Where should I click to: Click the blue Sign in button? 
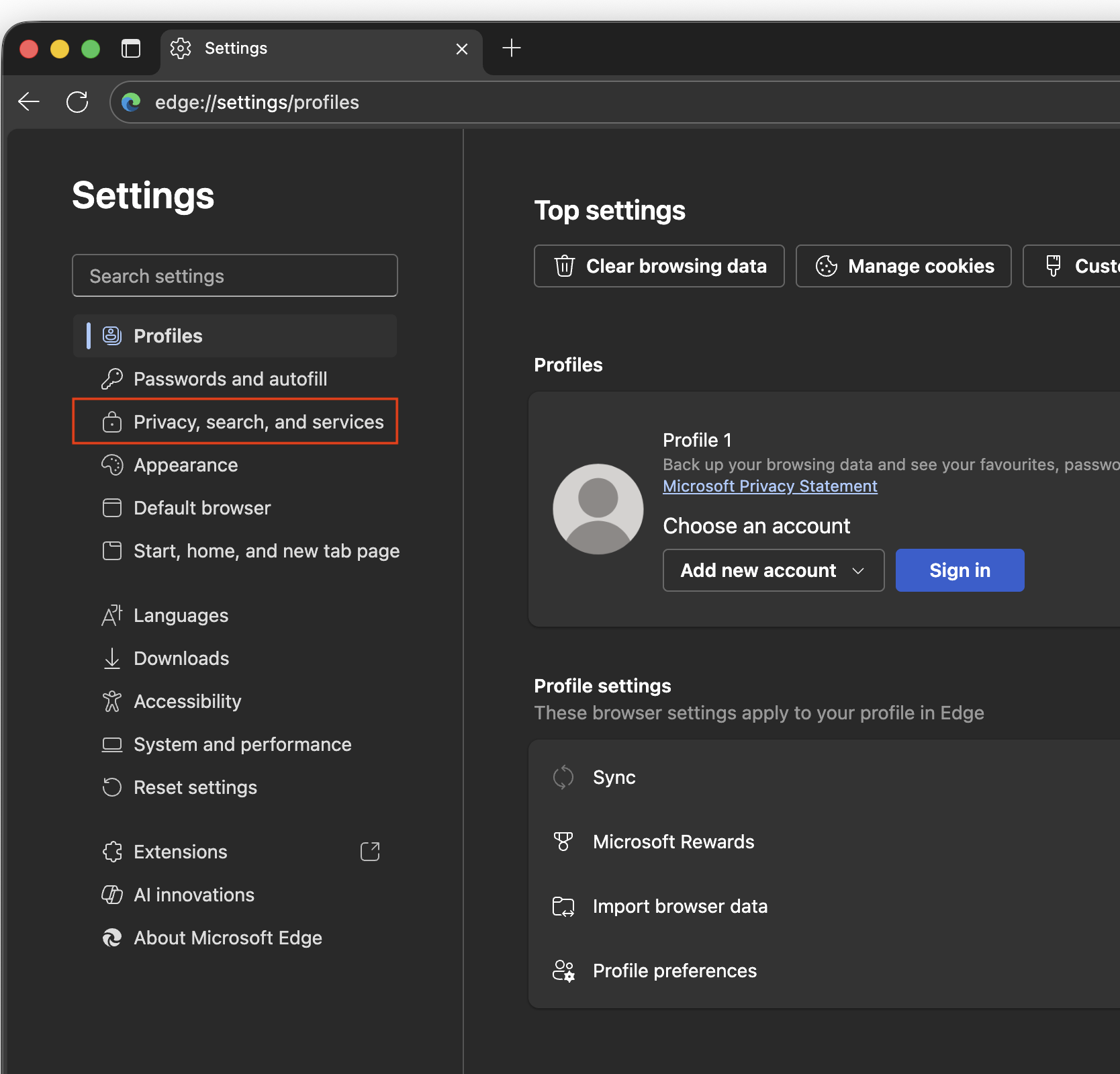960,570
